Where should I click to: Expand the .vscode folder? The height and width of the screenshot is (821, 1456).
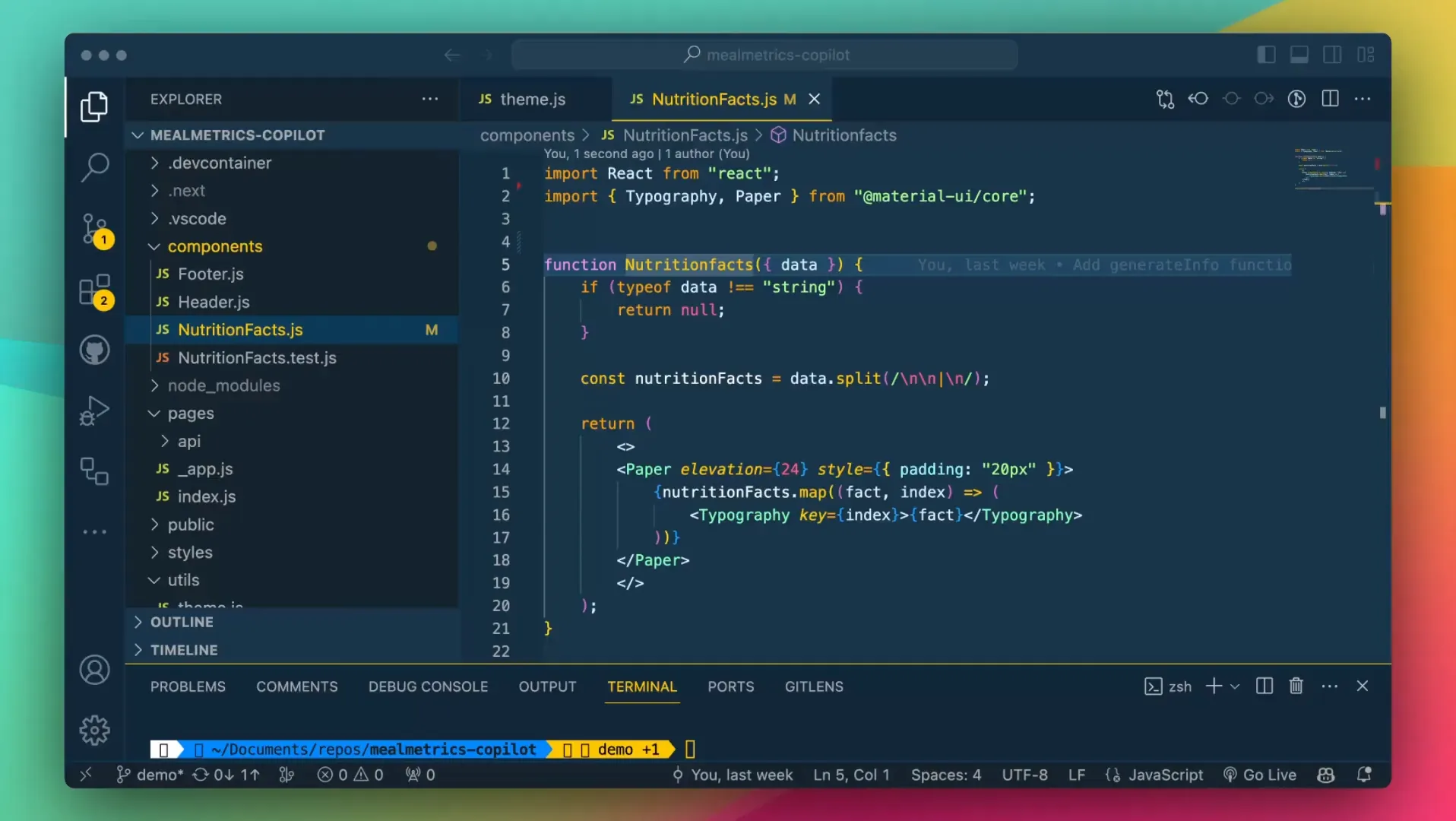coord(292,219)
